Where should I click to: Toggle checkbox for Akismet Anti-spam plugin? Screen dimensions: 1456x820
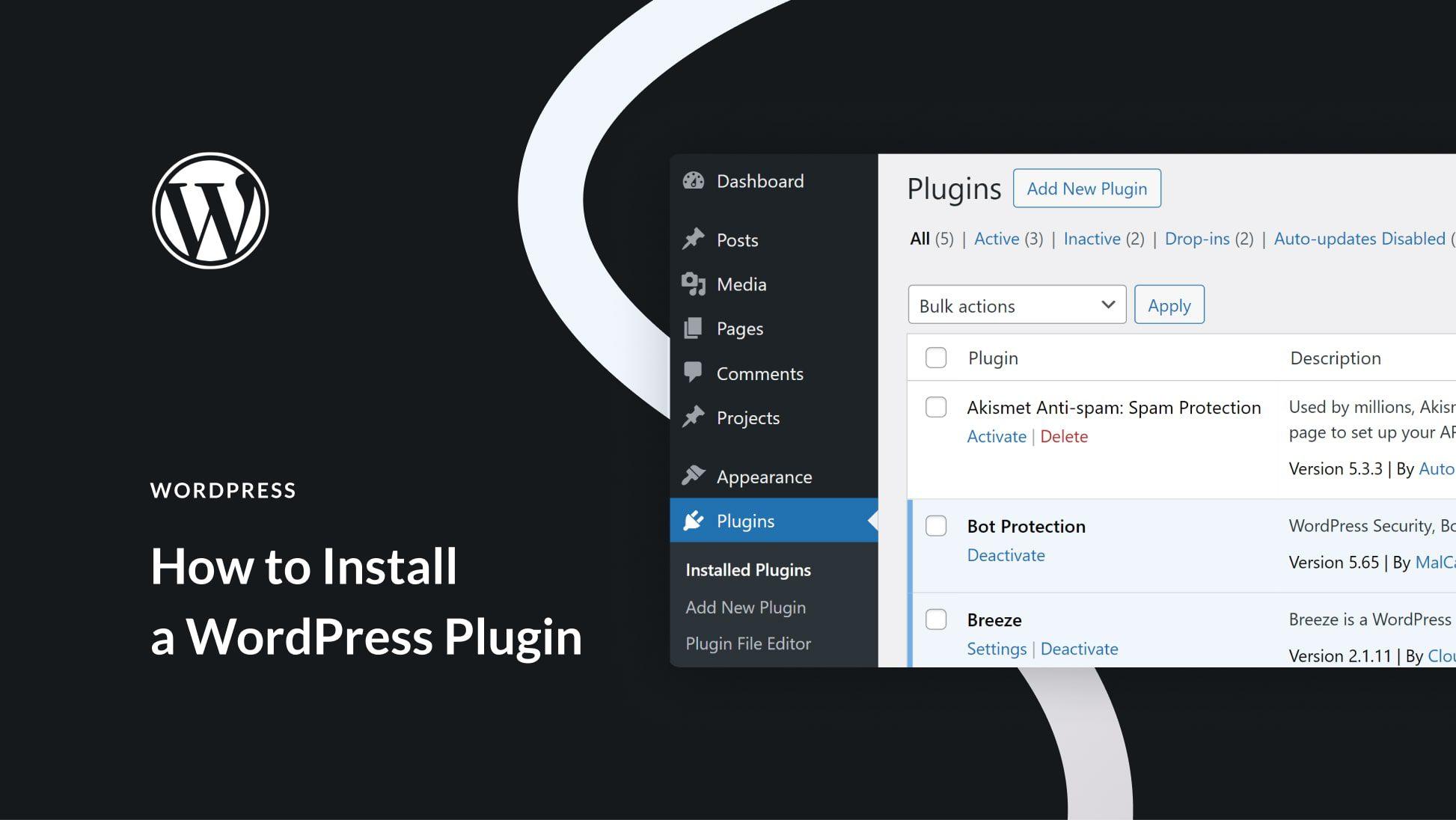tap(935, 406)
